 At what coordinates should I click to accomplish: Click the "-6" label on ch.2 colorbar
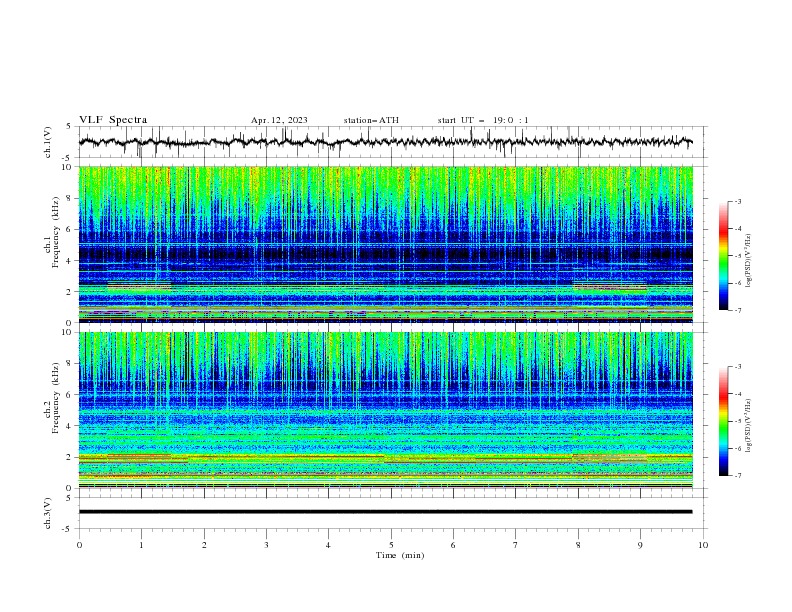(737, 448)
